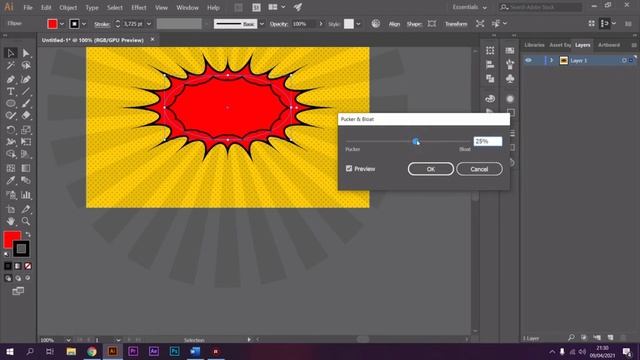
Task: Select the Scale tool
Action: [26, 130]
